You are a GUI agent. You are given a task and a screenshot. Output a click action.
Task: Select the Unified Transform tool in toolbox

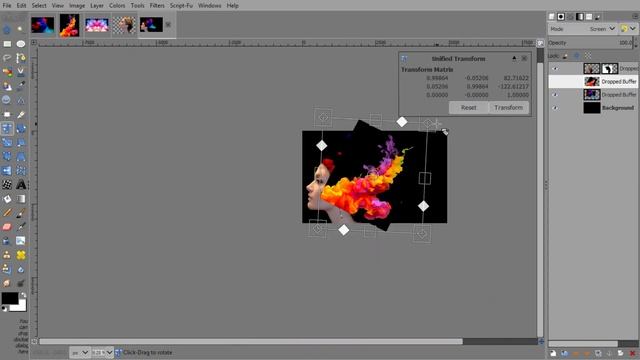7,128
